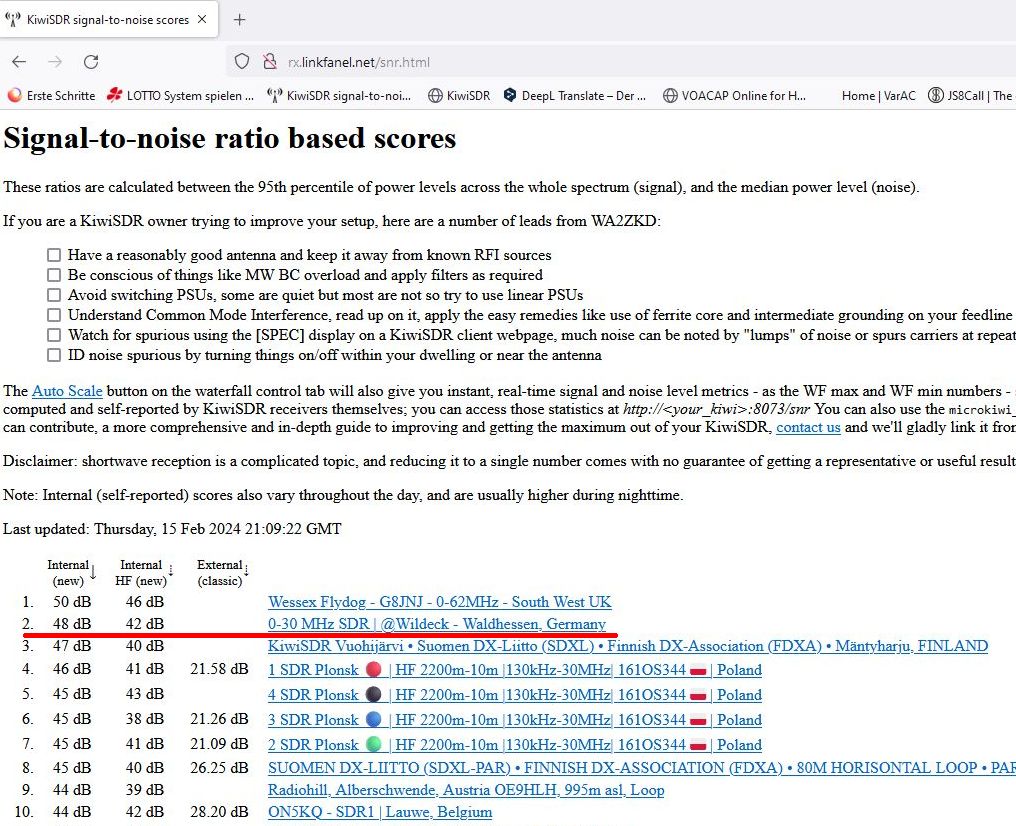Click the insecure connection lock icon
Viewport: 1016px width, 826px height.
tap(268, 62)
